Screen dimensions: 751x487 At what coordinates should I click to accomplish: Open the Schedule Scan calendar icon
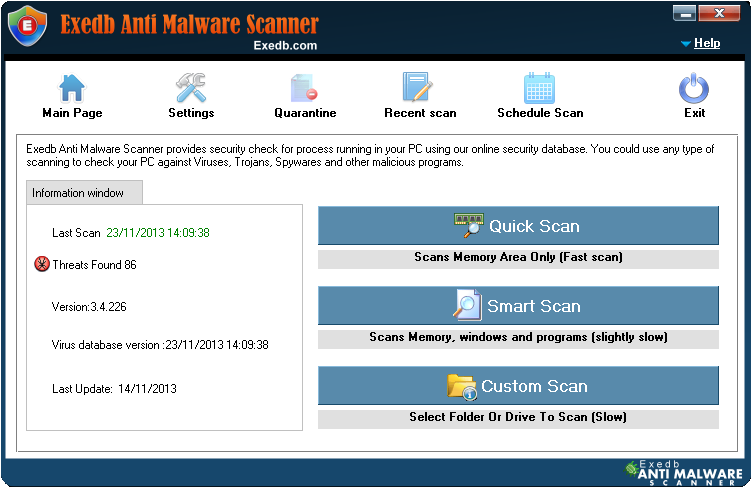click(x=539, y=88)
